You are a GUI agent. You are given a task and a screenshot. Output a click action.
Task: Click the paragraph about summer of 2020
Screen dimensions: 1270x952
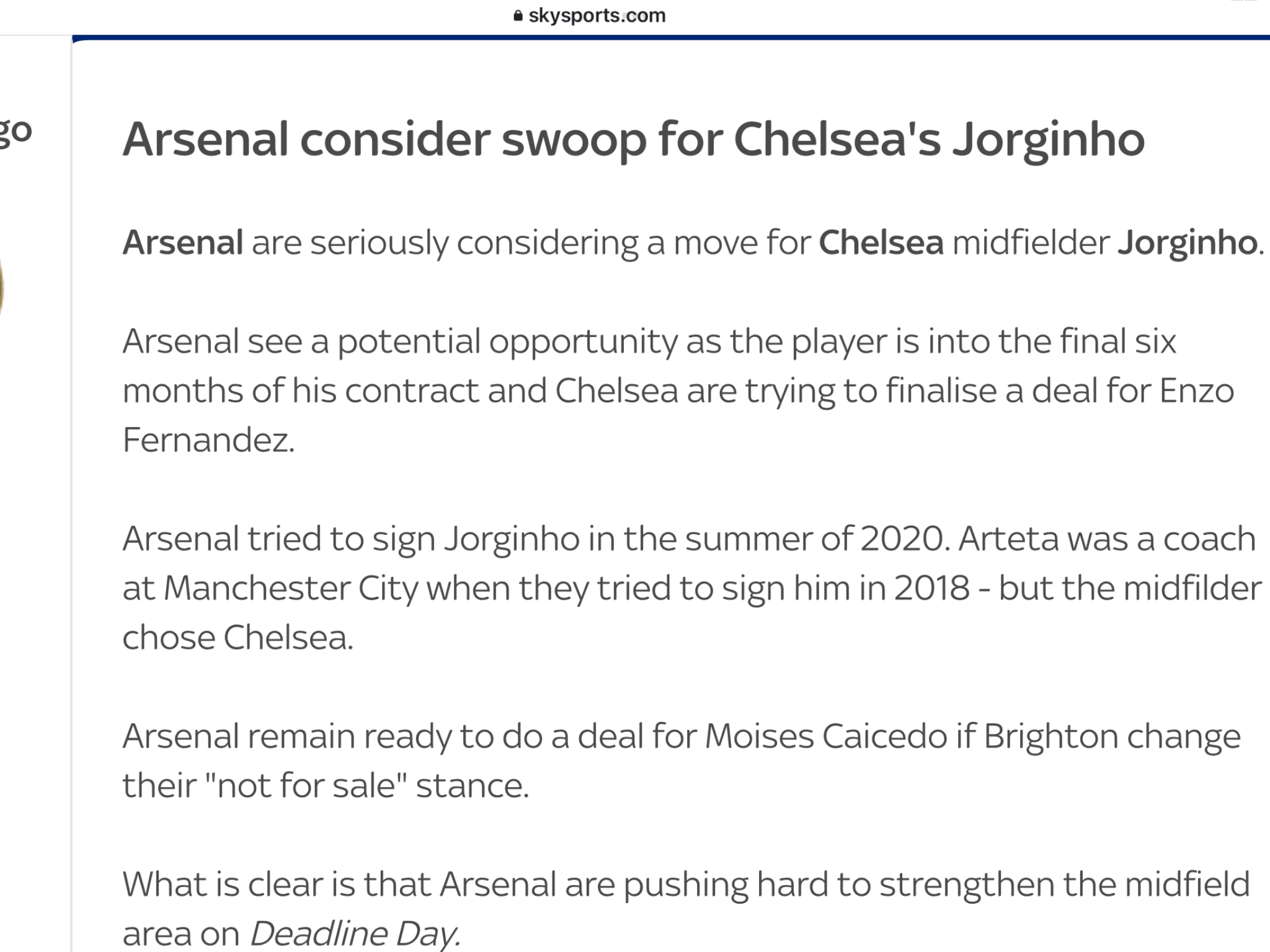pos(692,588)
